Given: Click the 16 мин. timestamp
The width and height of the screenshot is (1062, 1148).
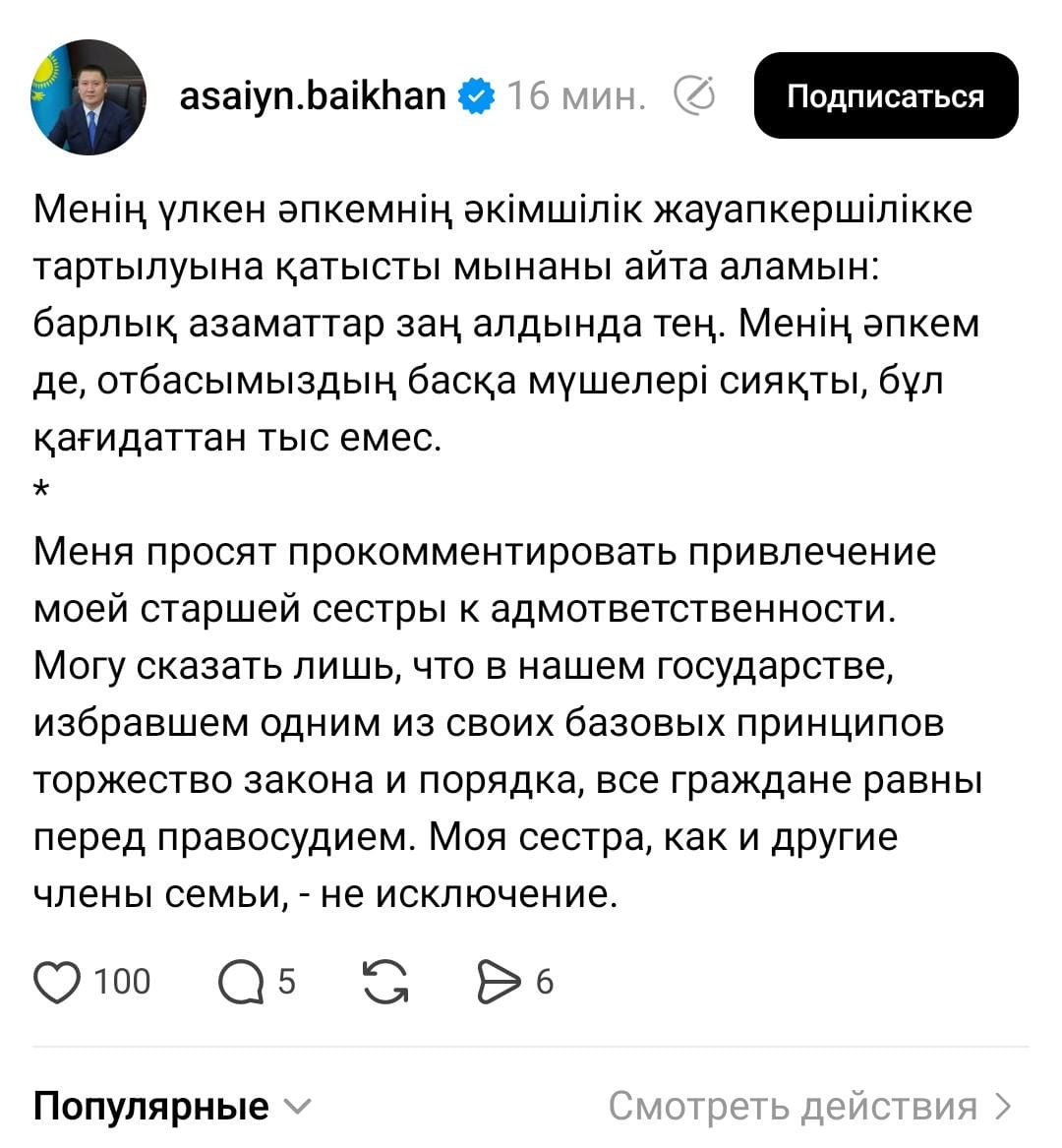Looking at the screenshot, I should (577, 96).
